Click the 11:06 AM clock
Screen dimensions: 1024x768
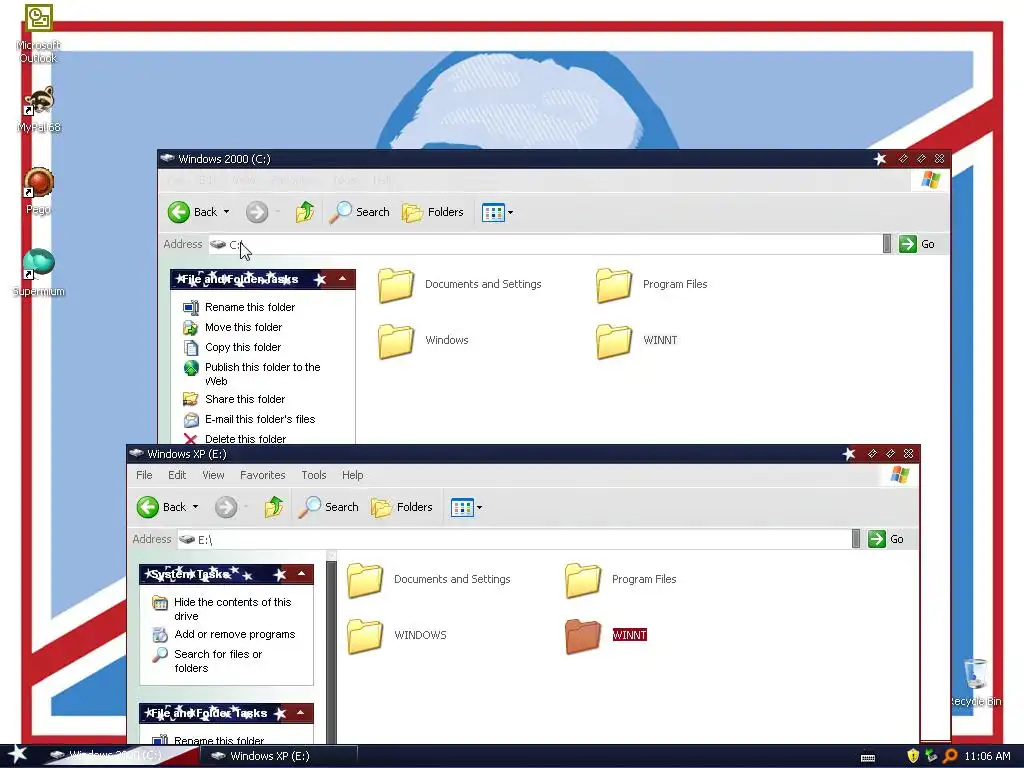[x=987, y=756]
